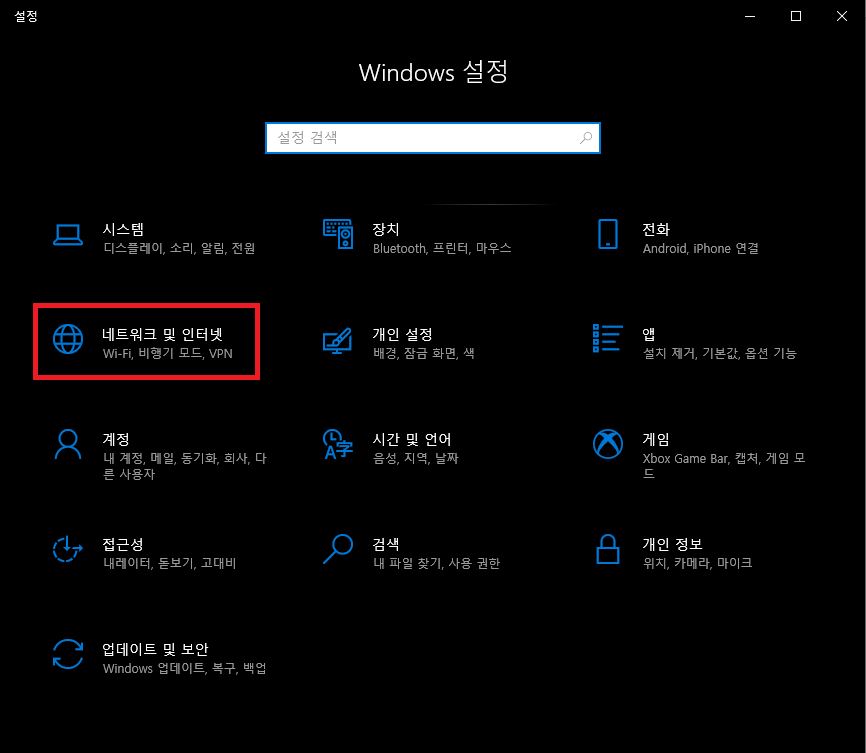Minimize the 설정 window
The image size is (866, 753).
(750, 16)
